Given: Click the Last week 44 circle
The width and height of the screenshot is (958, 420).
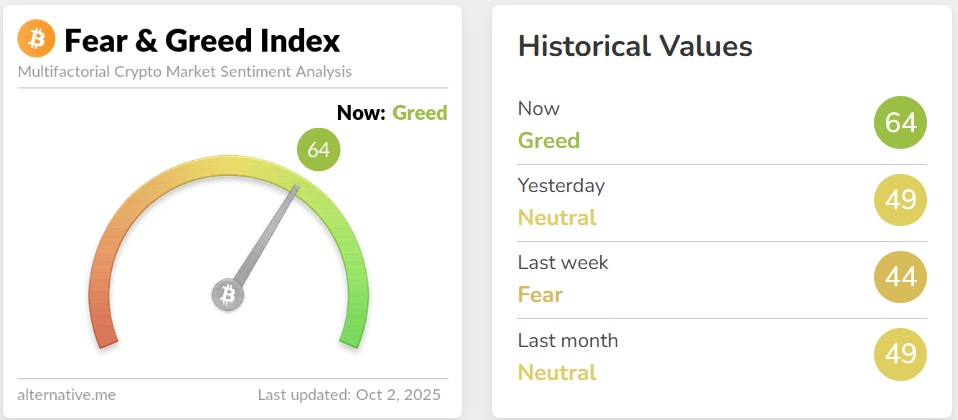Looking at the screenshot, I should pyautogui.click(x=900, y=277).
